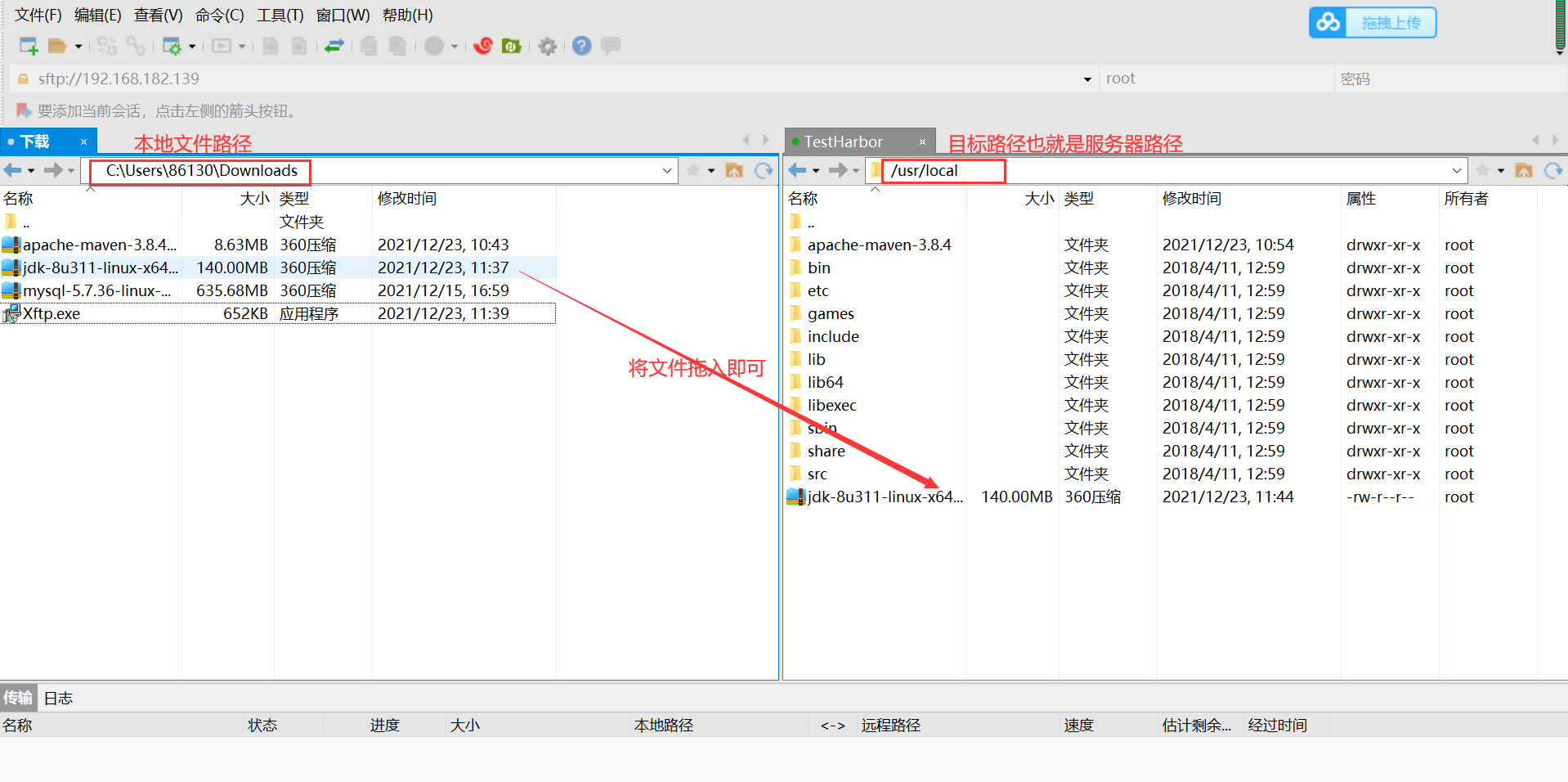Open the options gear icon in toolbar

(x=548, y=46)
